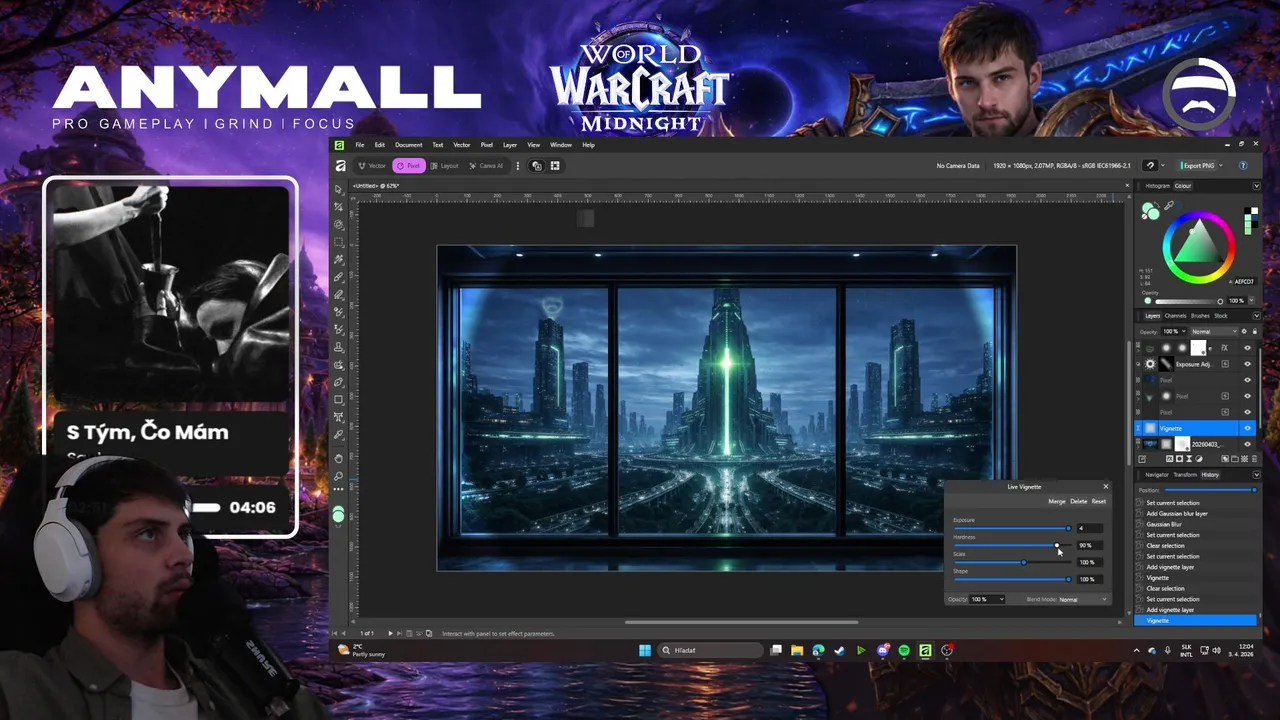1280x720 pixels.
Task: Open layer settings gear in Layers panel
Action: [1244, 331]
